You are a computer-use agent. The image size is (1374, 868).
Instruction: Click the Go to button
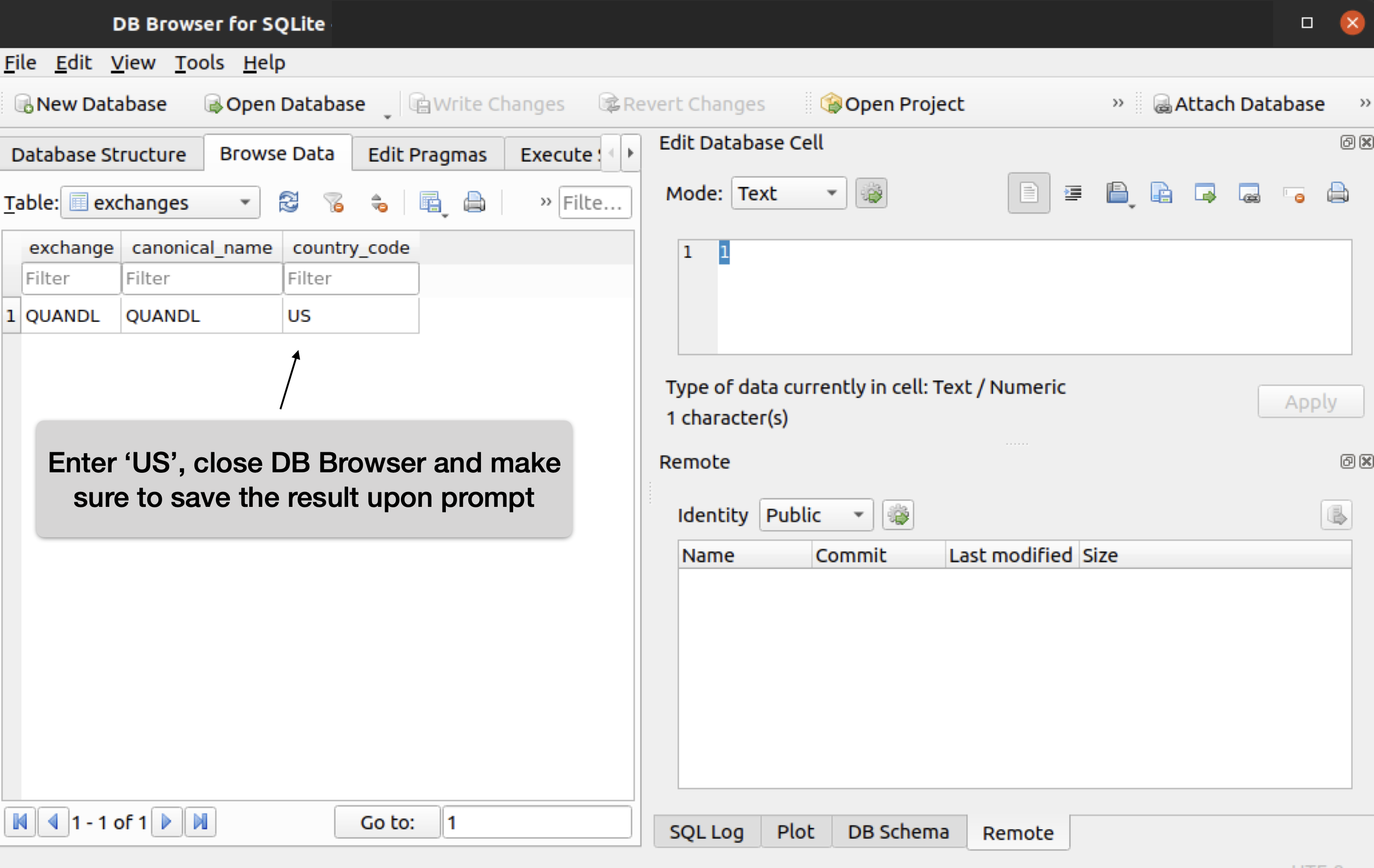(x=387, y=822)
